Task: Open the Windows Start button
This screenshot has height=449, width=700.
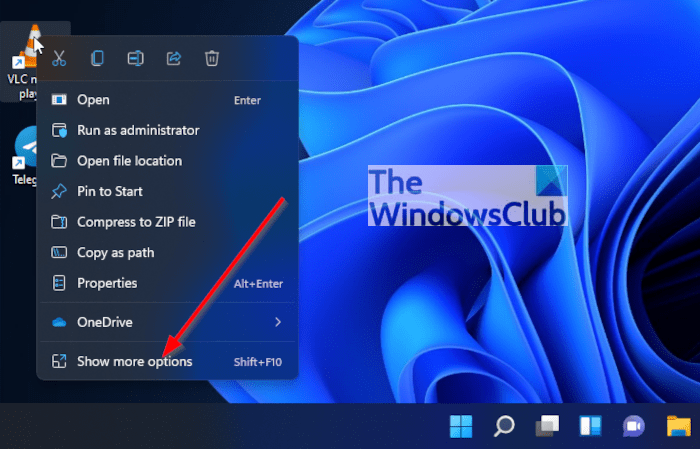Action: 461,426
